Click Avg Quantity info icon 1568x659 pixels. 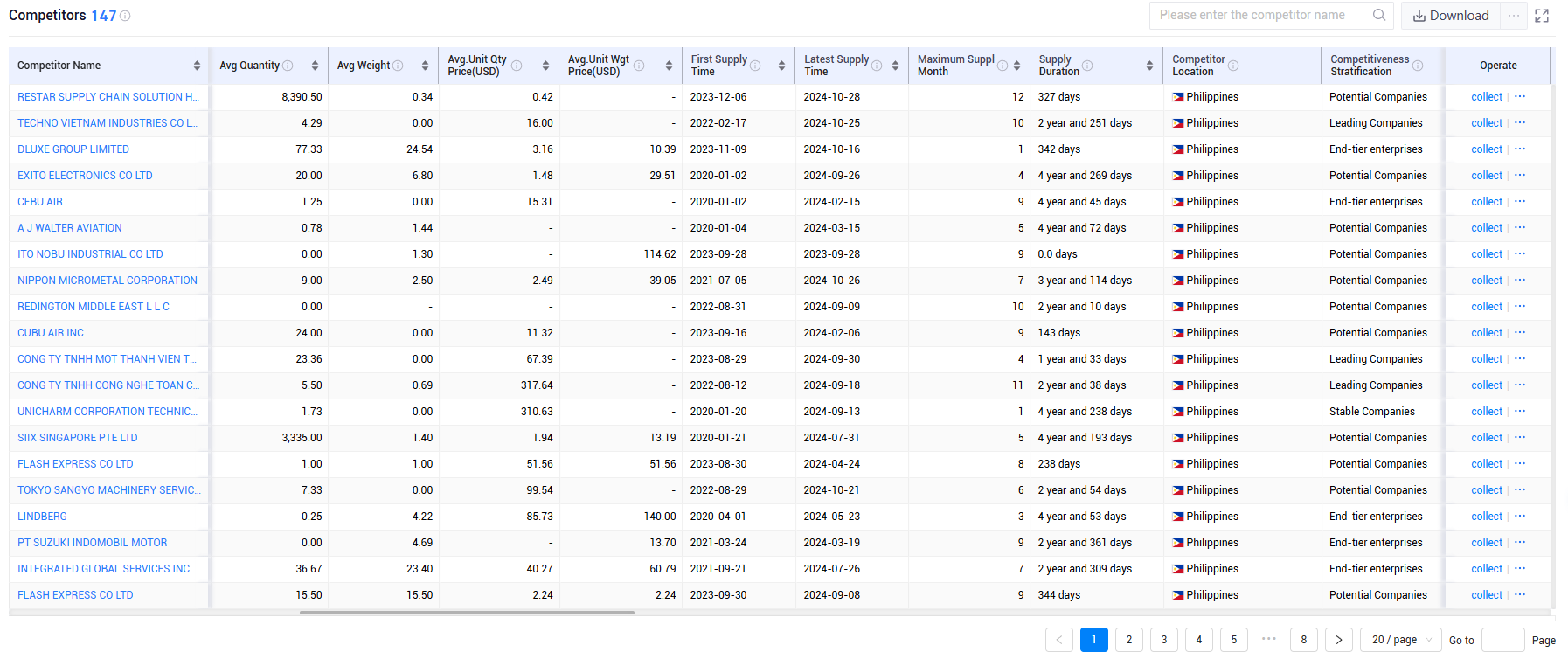(x=288, y=66)
